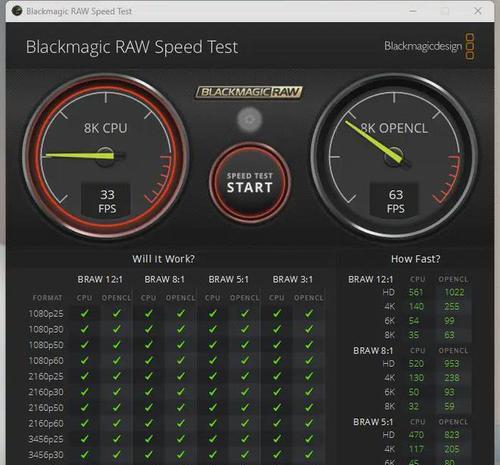
Task: Click the 8K CPU gauge
Action: click(x=106, y=156)
